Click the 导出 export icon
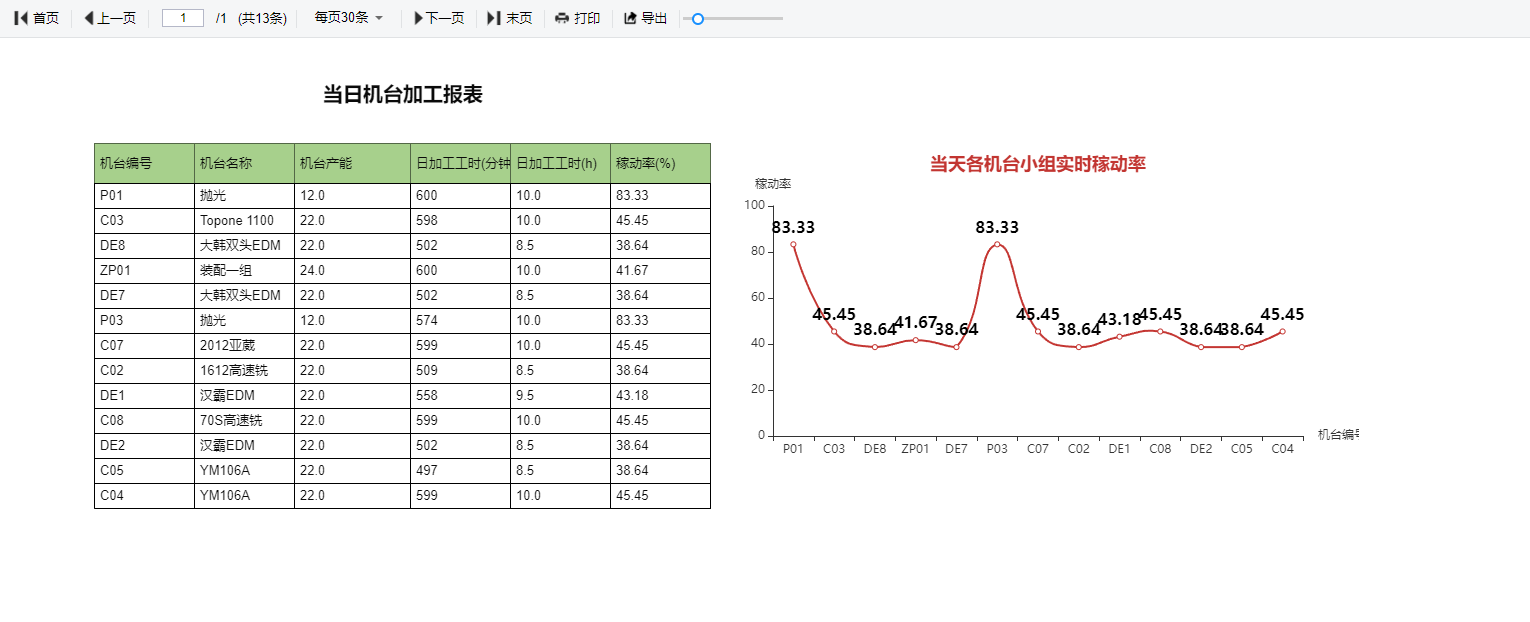 [x=630, y=18]
